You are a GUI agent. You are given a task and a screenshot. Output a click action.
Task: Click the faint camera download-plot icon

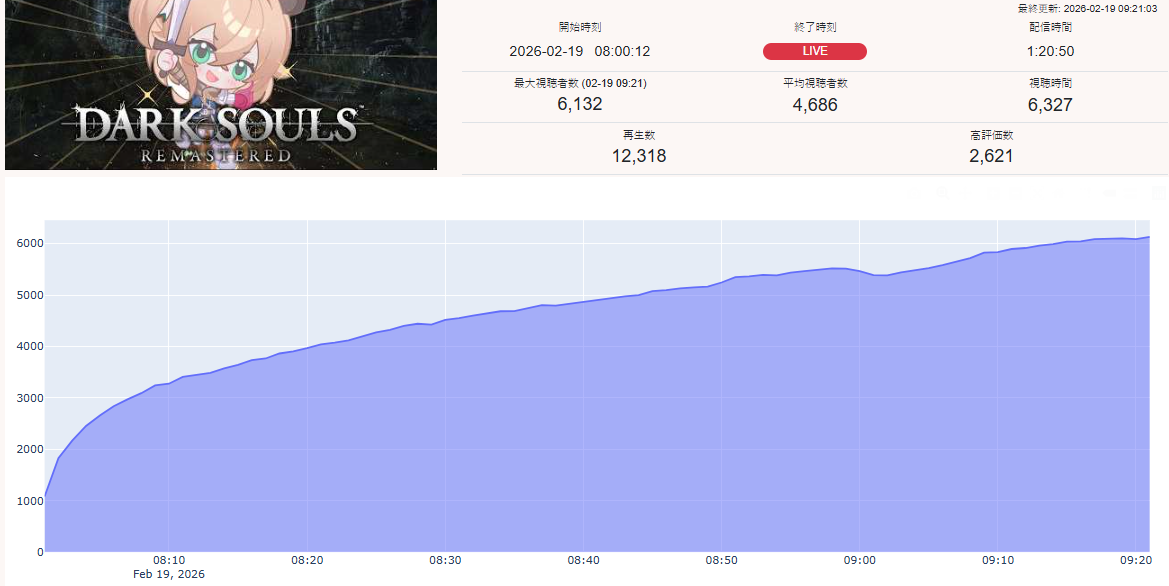pos(914,192)
